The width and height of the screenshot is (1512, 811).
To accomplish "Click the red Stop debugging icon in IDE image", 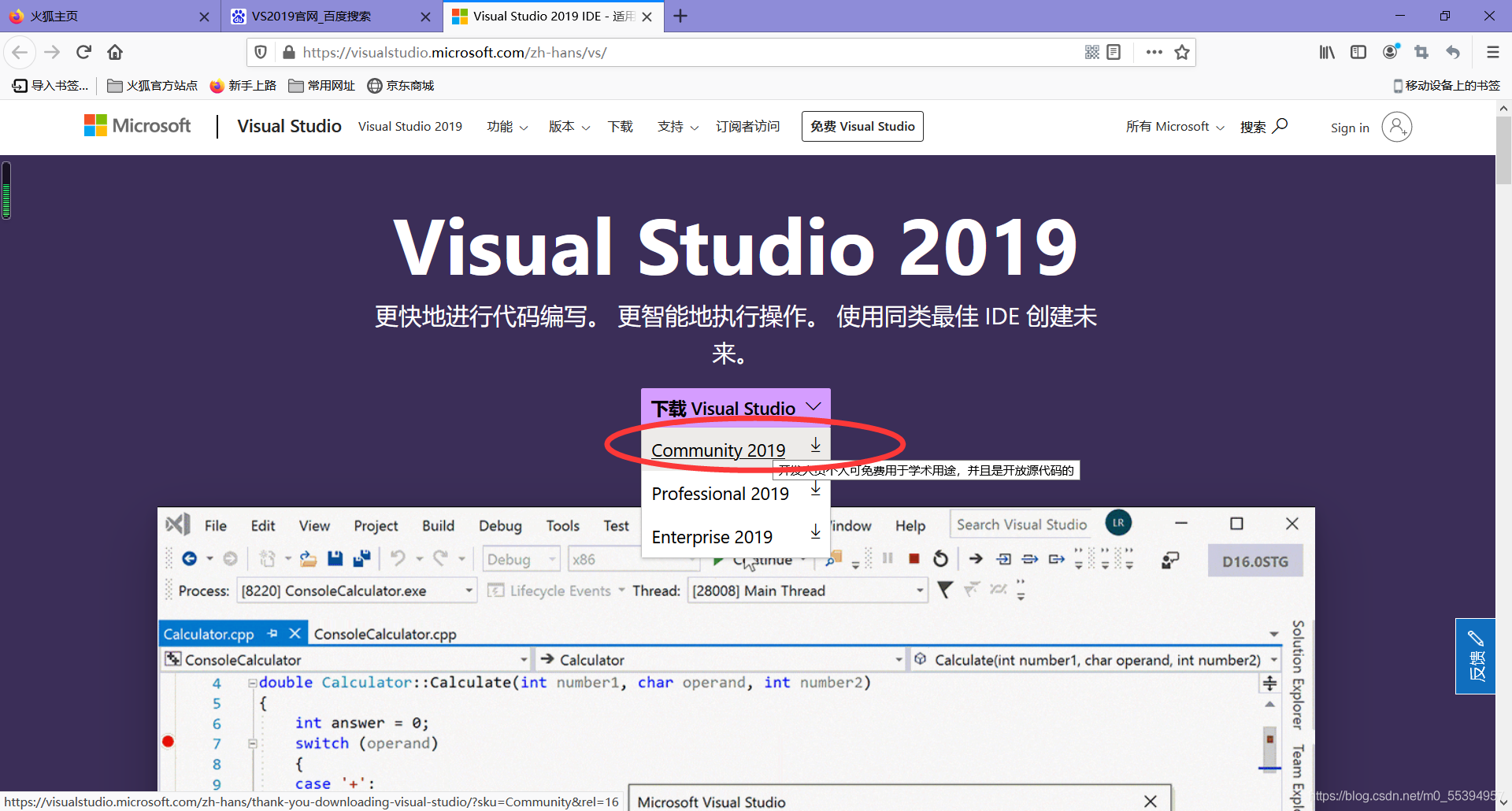I will pos(913,559).
